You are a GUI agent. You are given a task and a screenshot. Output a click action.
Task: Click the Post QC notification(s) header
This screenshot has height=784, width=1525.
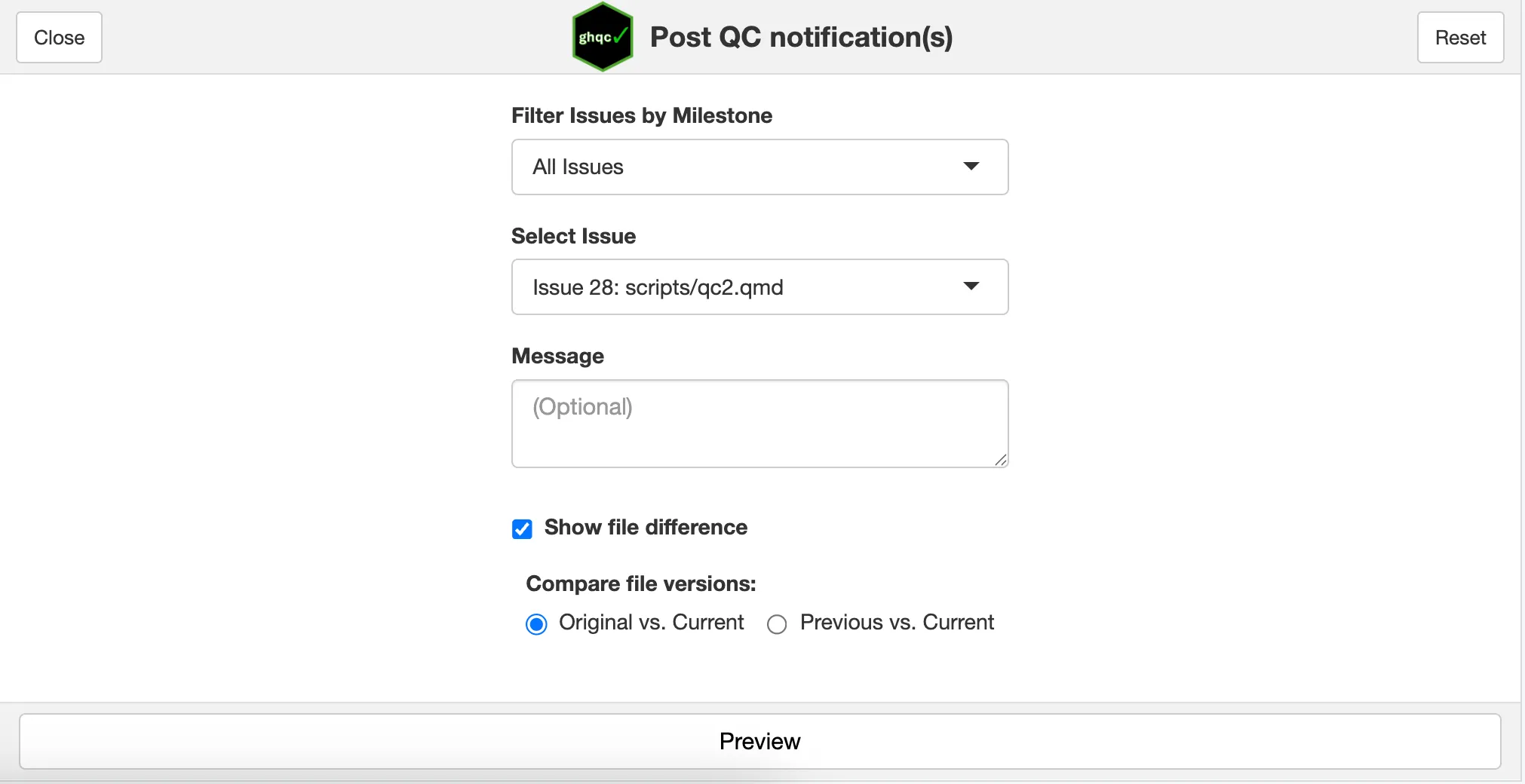point(801,37)
